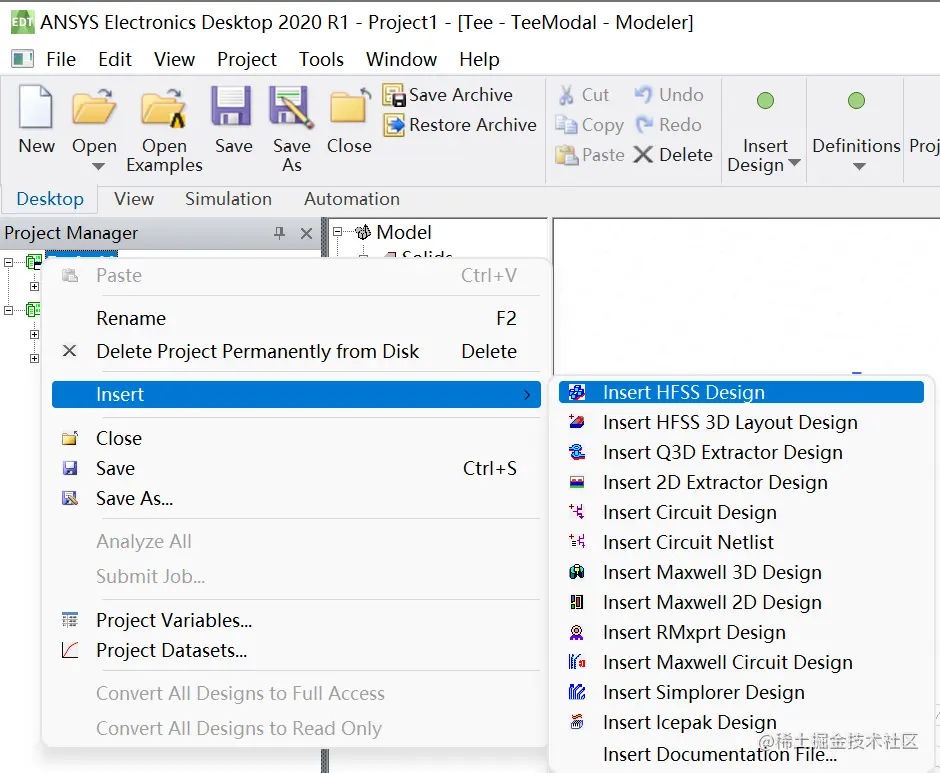
Task: Open the Open Examples folder icon
Action: (164, 108)
